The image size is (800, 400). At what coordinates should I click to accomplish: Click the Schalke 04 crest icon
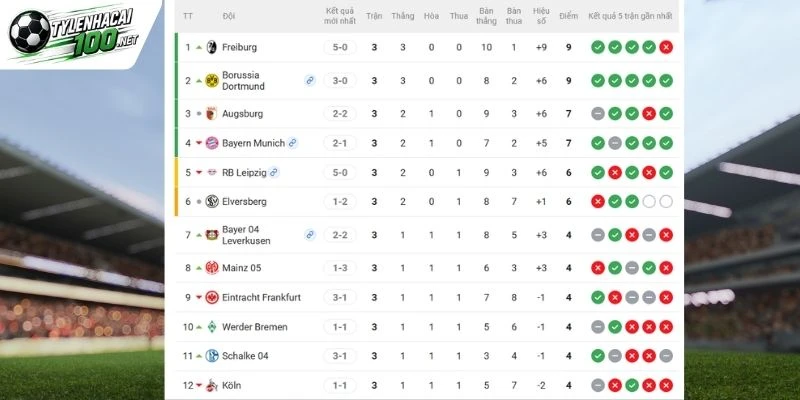point(212,356)
